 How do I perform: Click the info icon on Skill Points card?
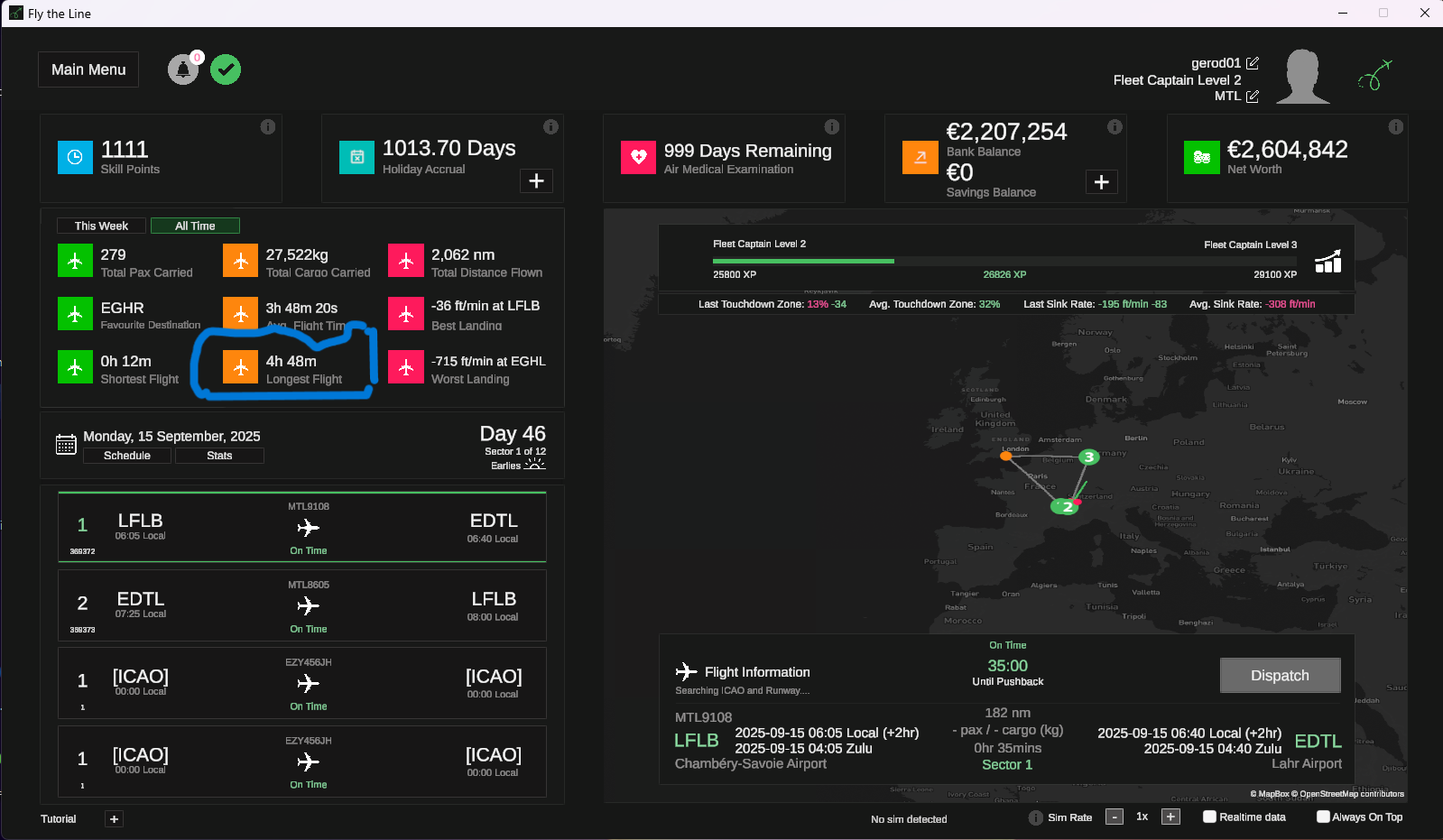pyautogui.click(x=268, y=127)
